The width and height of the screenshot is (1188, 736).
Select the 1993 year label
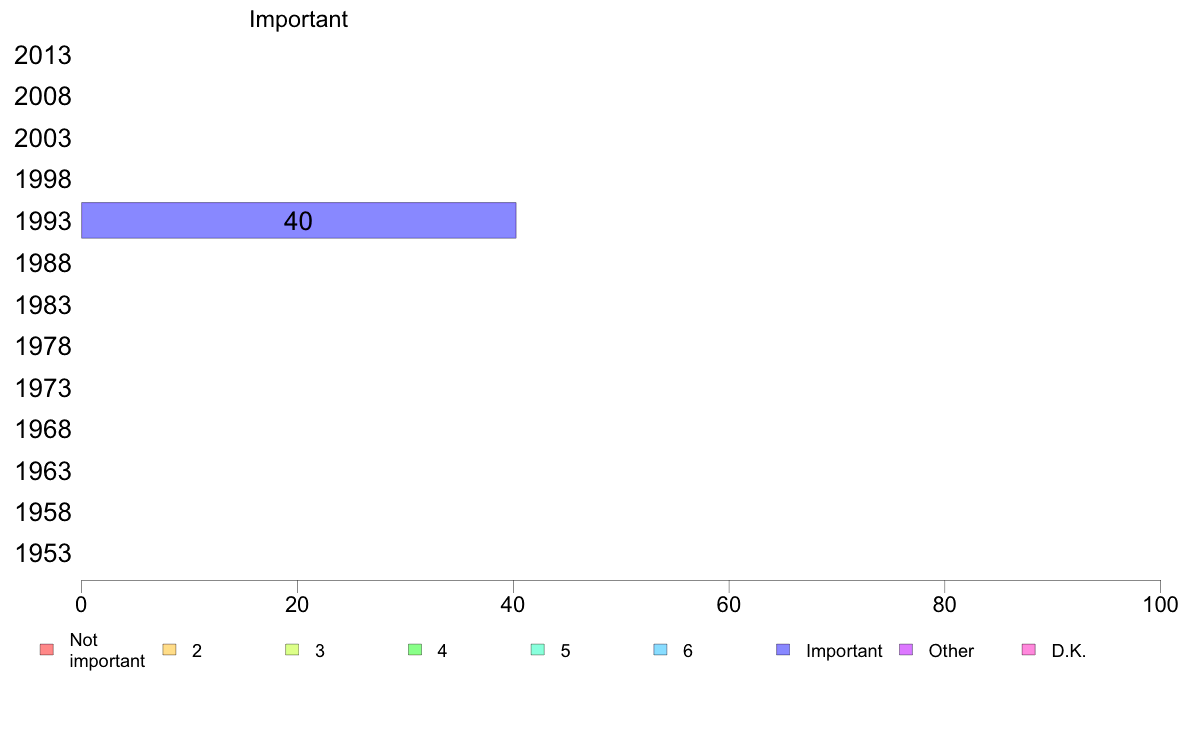click(x=43, y=221)
